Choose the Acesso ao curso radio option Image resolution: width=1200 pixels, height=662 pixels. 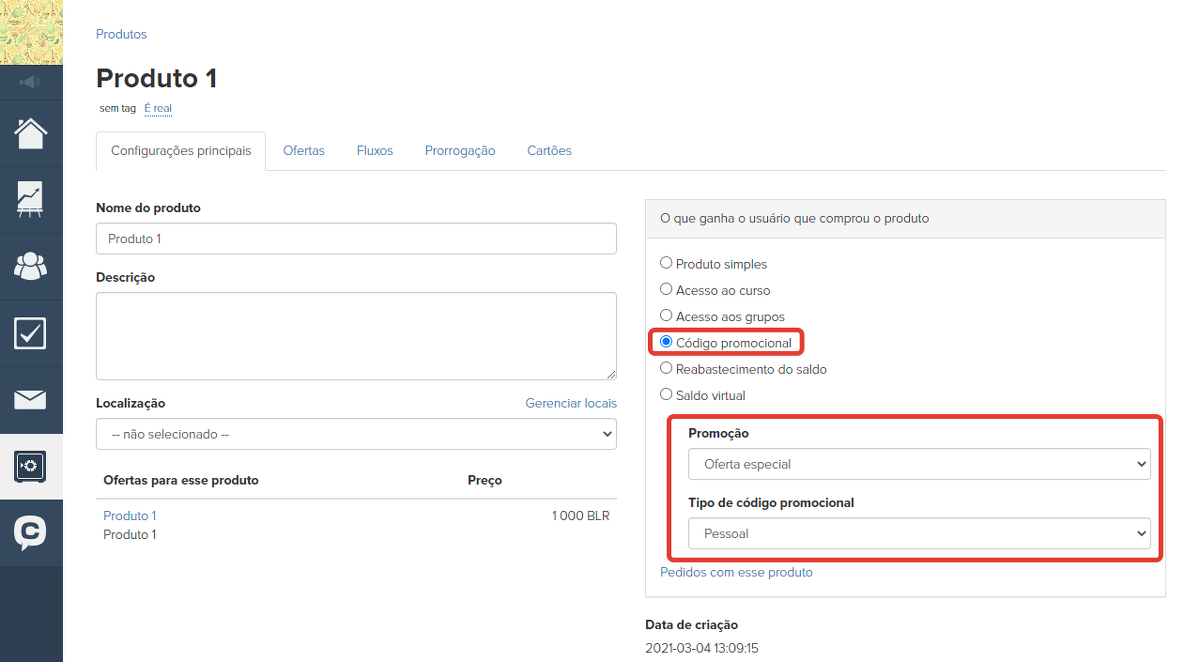[x=666, y=290]
